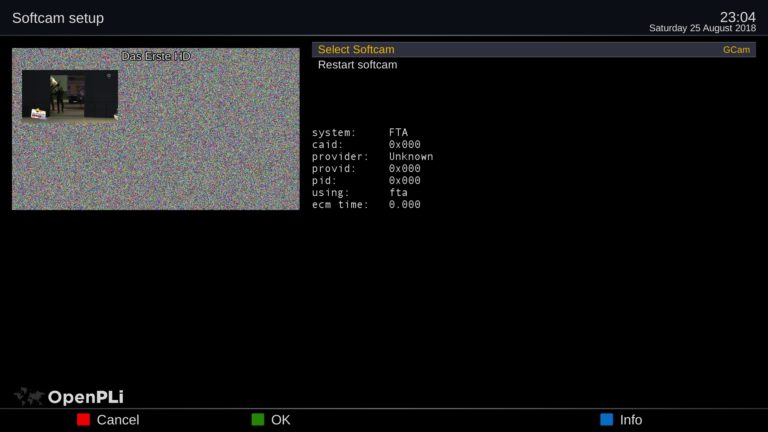Click the Softcam setup title
Image resolution: width=768 pixels, height=432 pixels.
(x=58, y=18)
